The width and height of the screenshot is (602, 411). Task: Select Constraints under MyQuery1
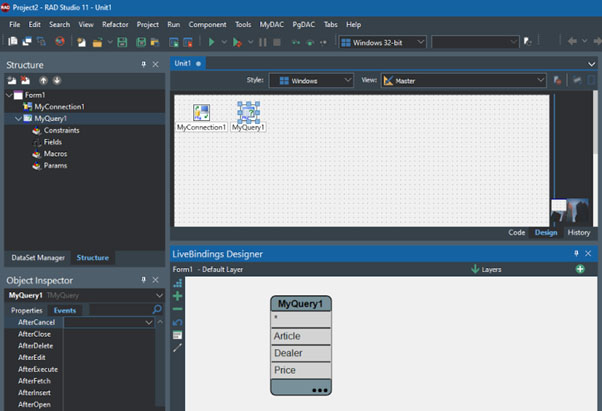[x=61, y=130]
